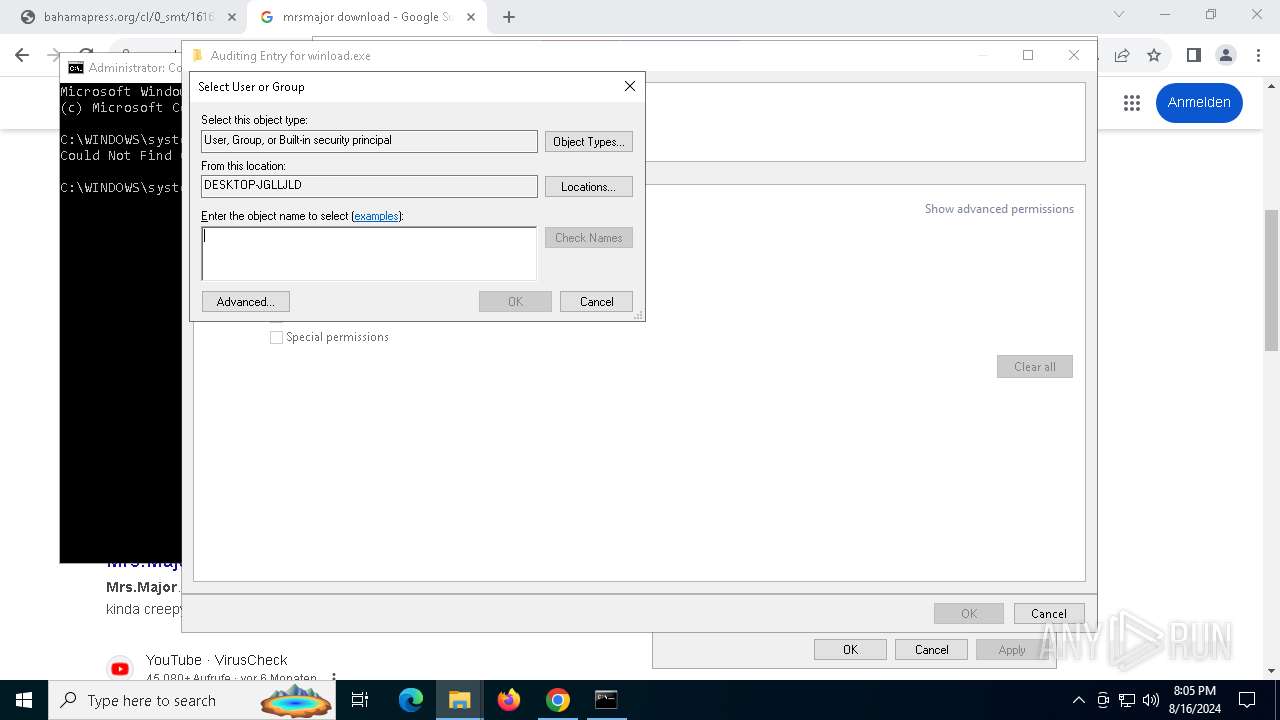The width and height of the screenshot is (1280, 720).
Task: Click Administrator Command Prompt title bar
Action: [x=123, y=68]
